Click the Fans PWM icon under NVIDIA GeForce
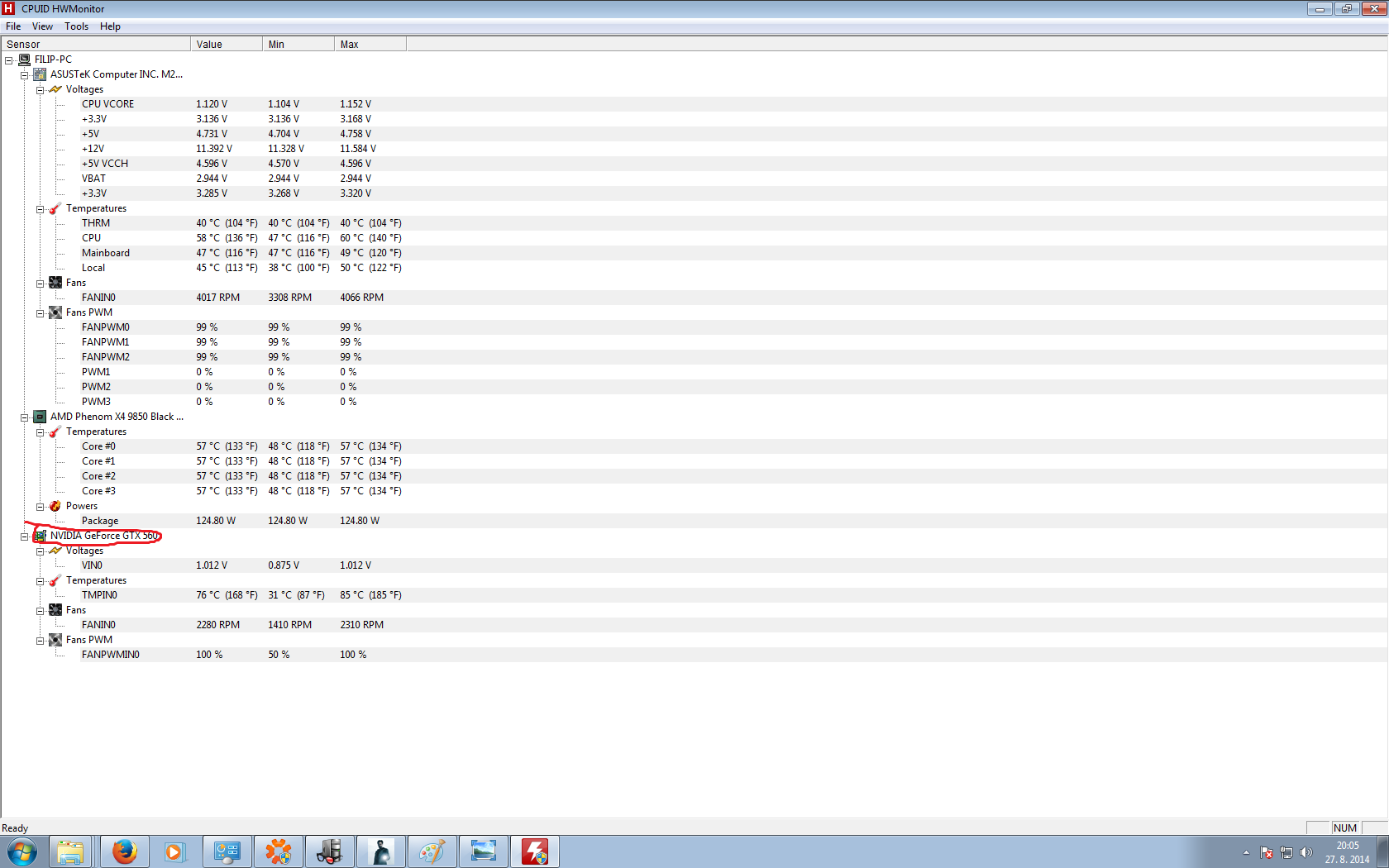Screen dimensions: 1389x868 55,640
